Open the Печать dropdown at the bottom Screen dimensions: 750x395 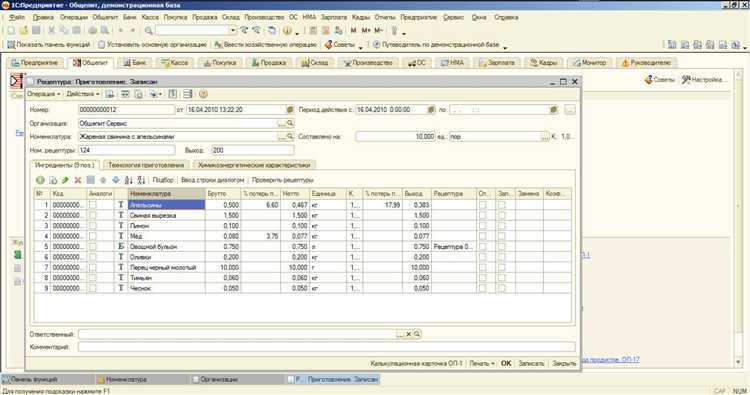(481, 363)
